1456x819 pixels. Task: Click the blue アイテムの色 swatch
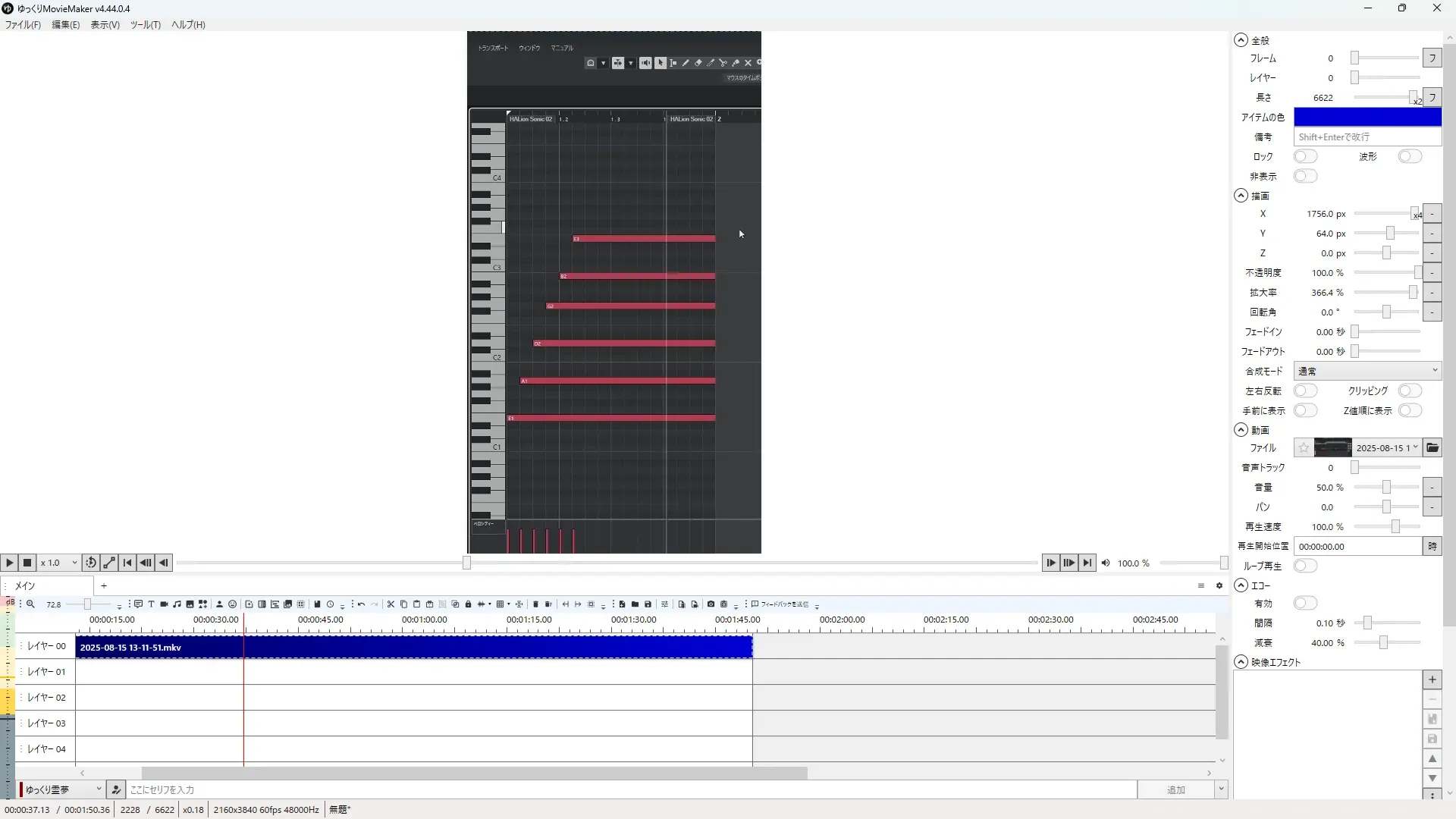click(1367, 118)
